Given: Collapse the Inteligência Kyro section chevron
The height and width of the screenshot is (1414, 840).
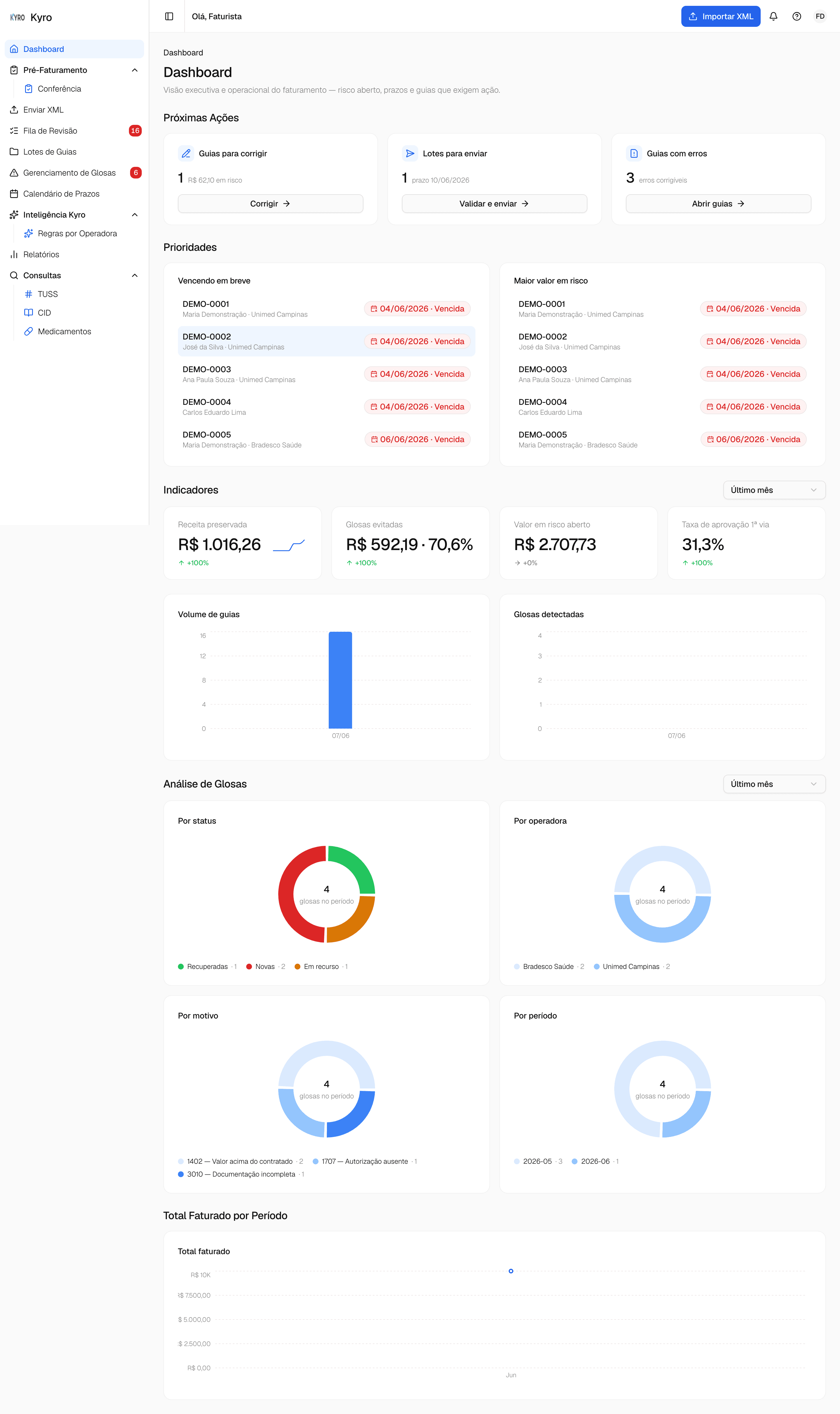Looking at the screenshot, I should (x=135, y=215).
